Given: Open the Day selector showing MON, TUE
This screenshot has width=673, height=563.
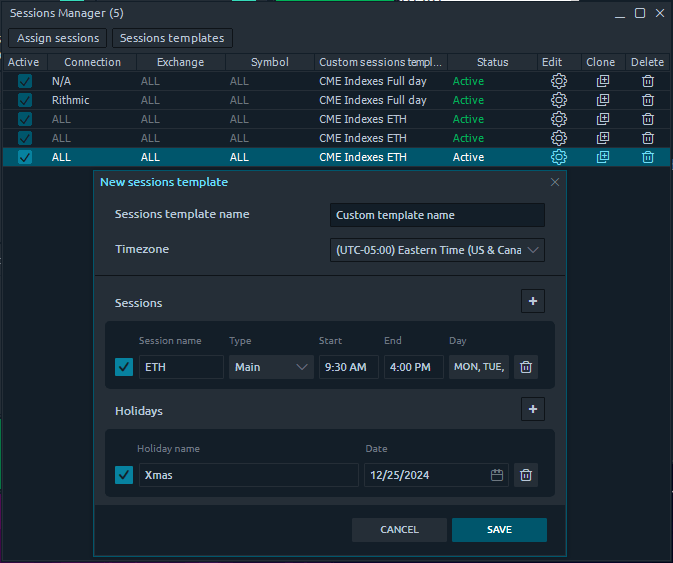Looking at the screenshot, I should click(479, 367).
